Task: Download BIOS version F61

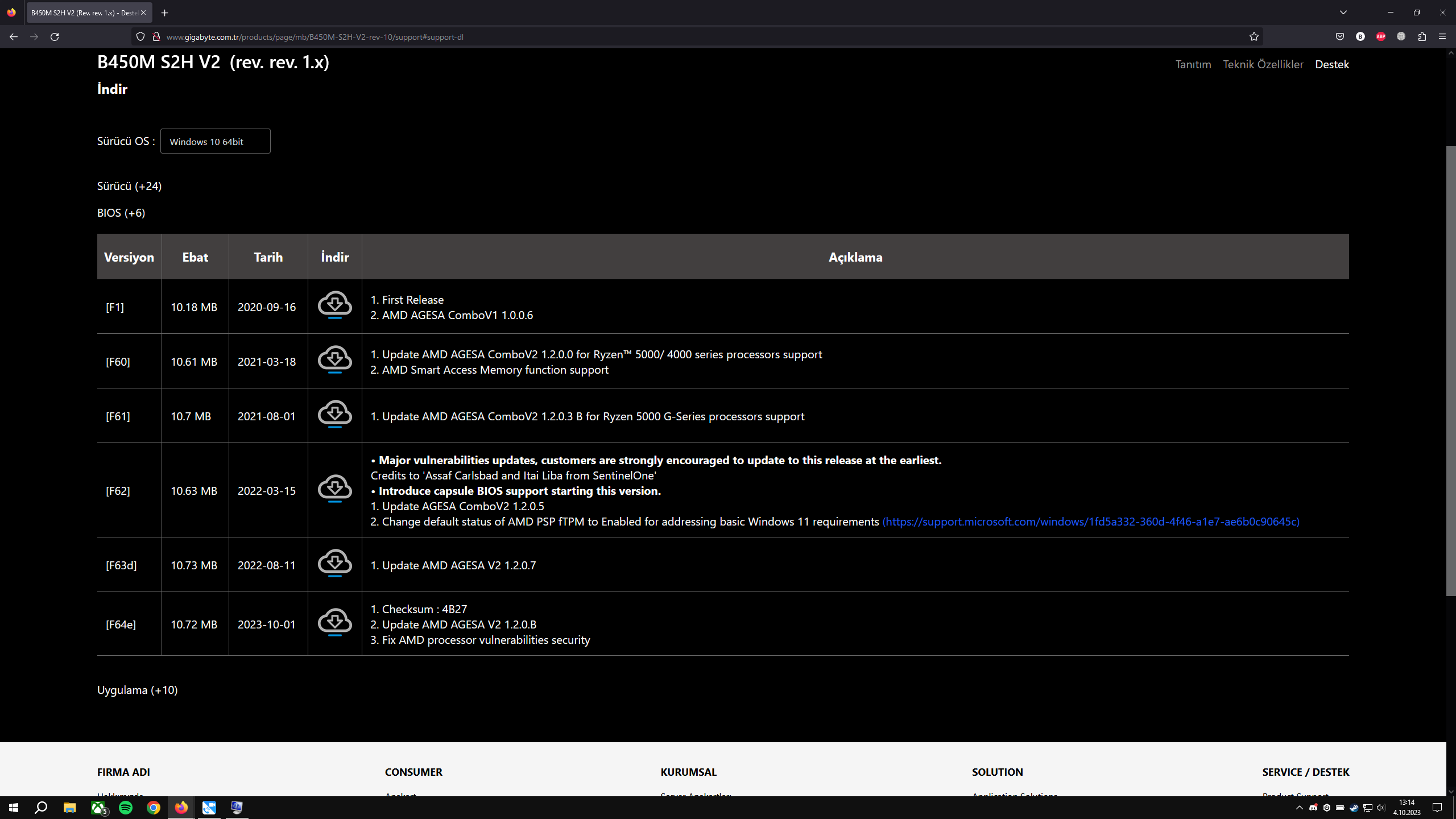Action: [x=334, y=414]
